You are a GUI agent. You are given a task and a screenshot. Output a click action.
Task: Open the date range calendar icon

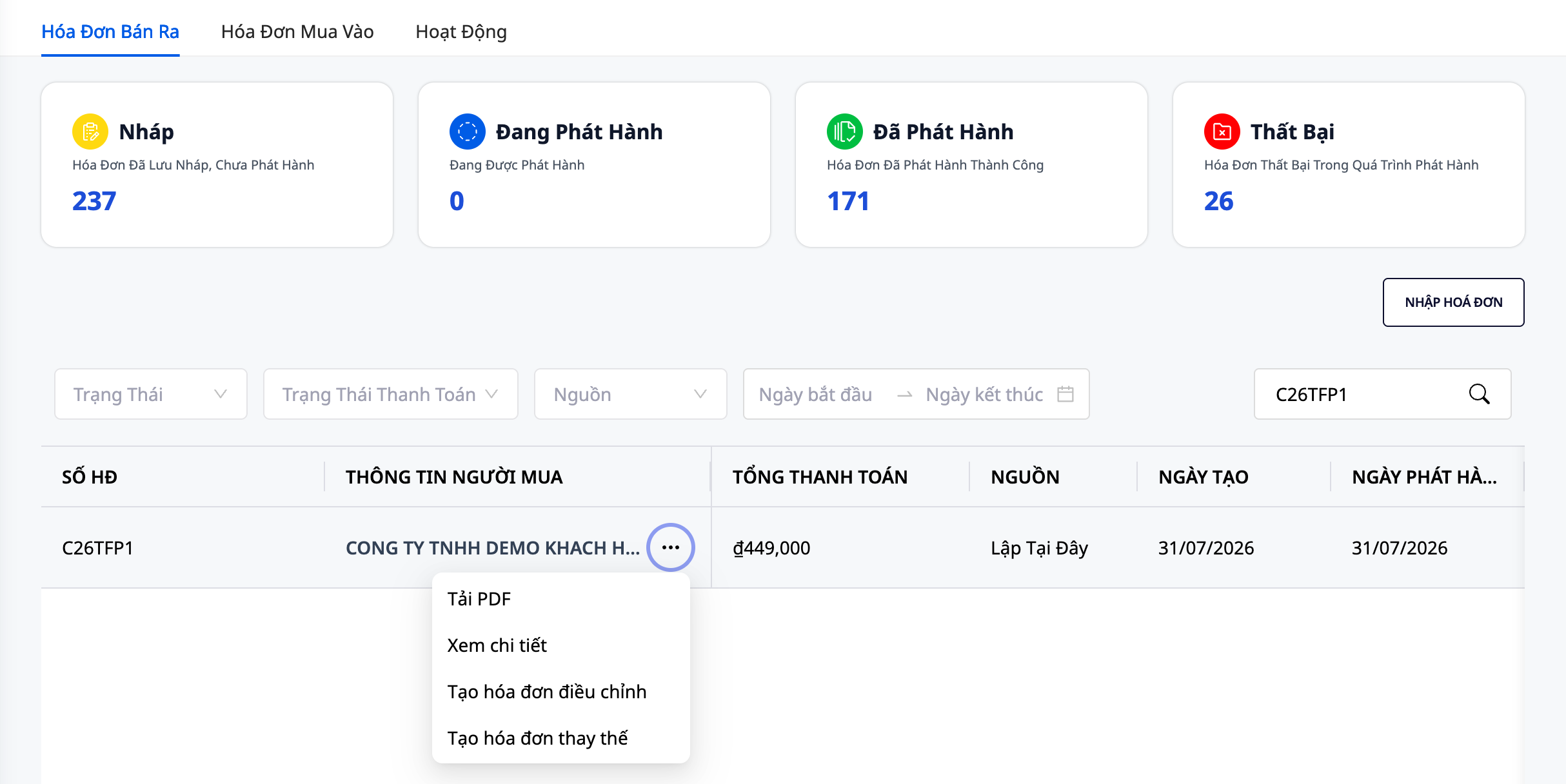click(1065, 394)
